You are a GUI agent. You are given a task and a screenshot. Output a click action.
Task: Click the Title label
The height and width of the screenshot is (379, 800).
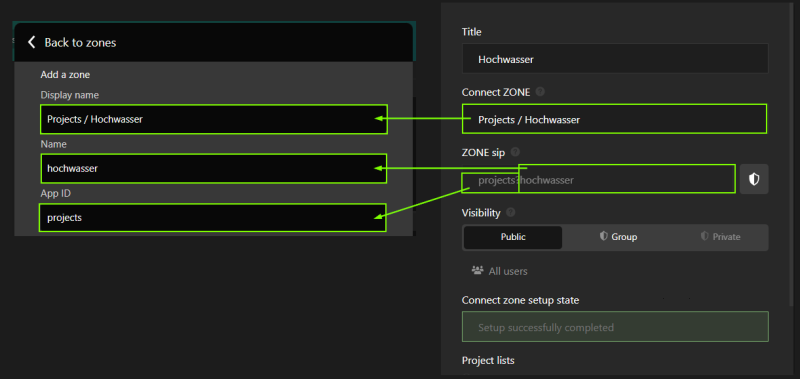(471, 32)
